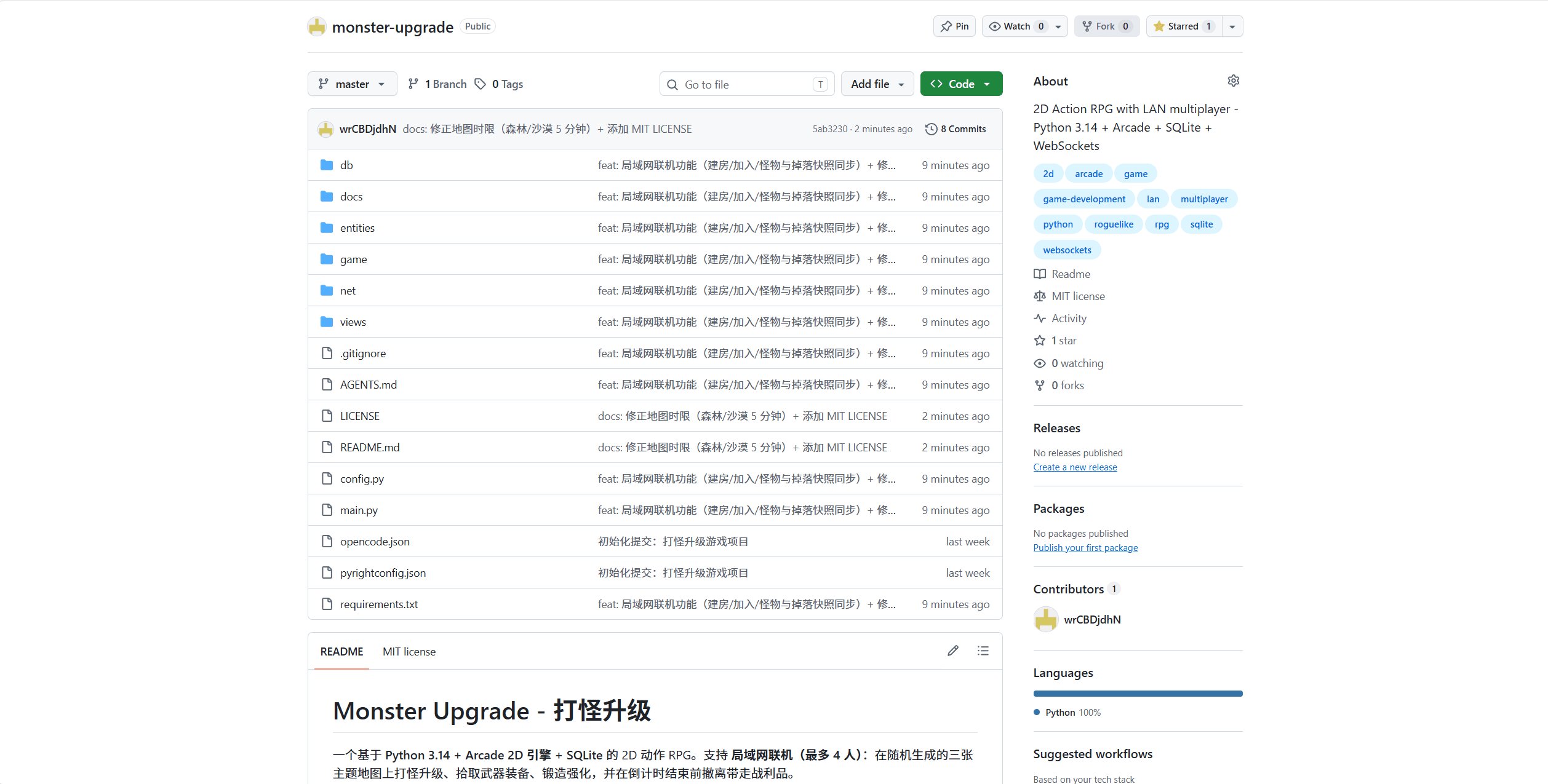Open the Contributors heading link
Image resolution: width=1548 pixels, height=784 pixels.
[x=1076, y=589]
